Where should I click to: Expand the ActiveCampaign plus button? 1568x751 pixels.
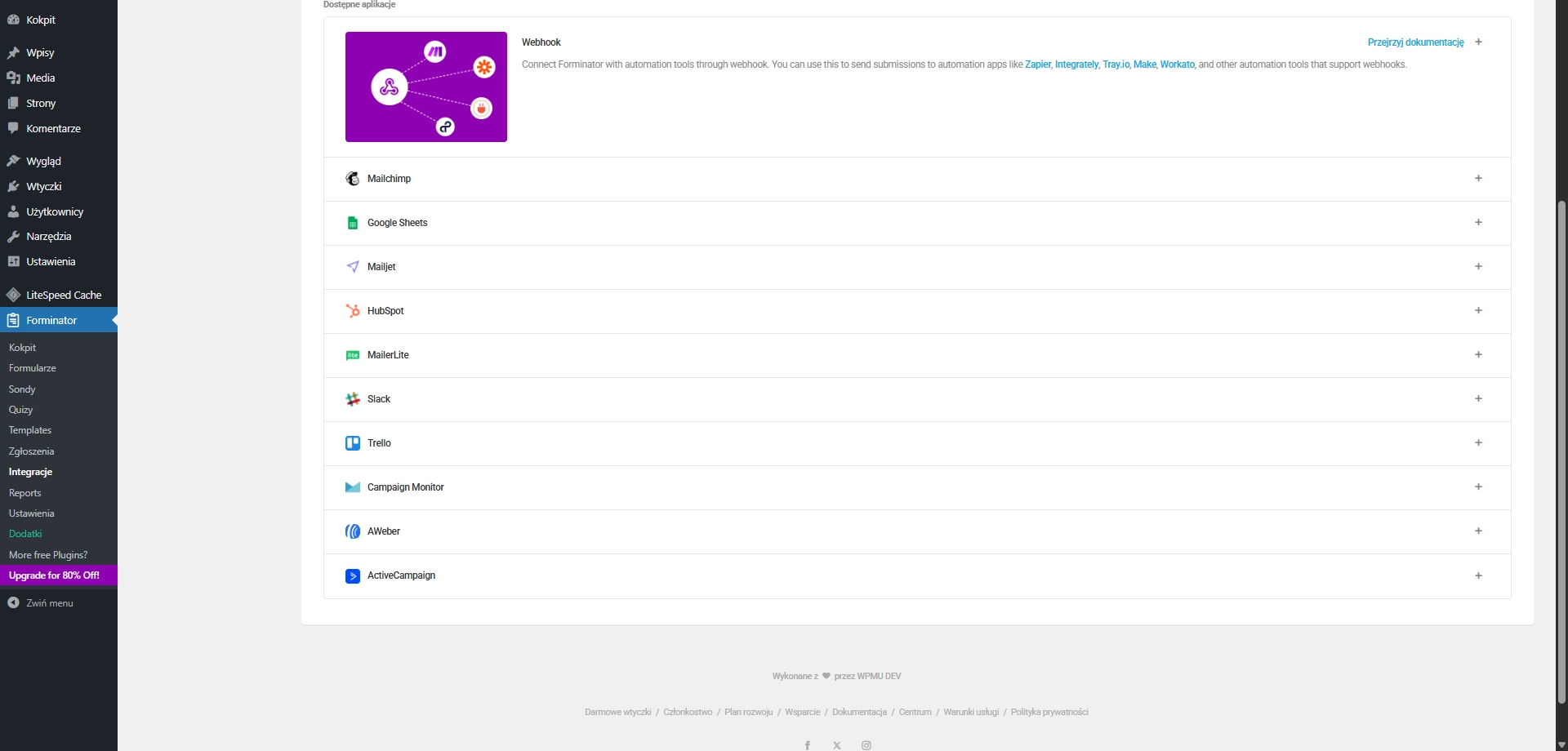[x=1478, y=575]
